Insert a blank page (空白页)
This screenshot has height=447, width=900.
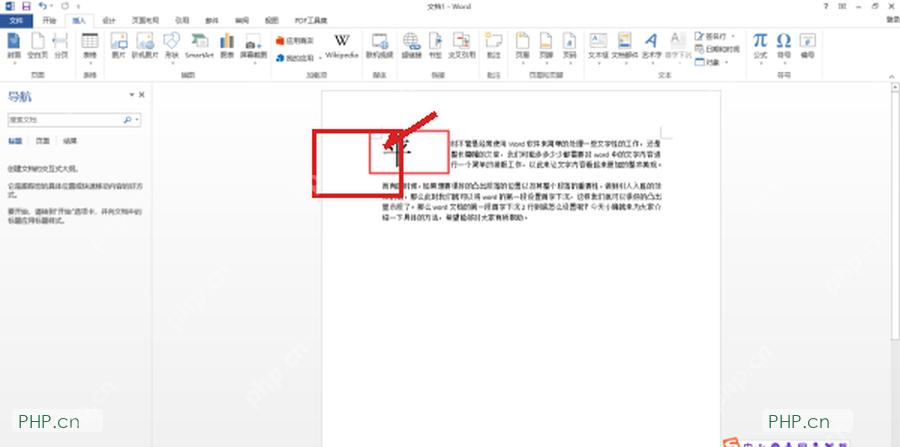coord(37,46)
